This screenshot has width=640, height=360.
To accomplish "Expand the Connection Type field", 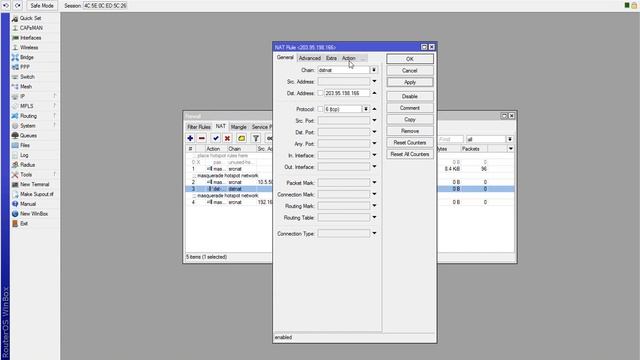I will point(374,234).
